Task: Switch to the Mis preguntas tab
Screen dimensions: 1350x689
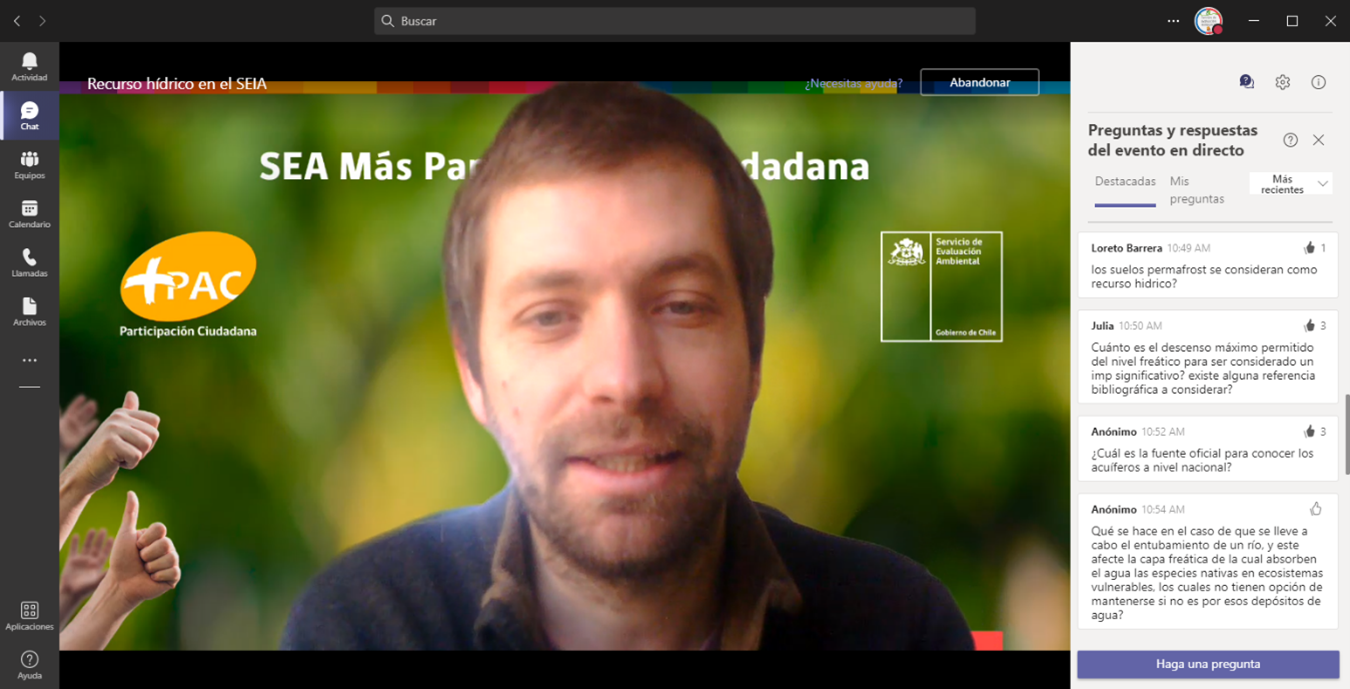Action: [x=1196, y=190]
